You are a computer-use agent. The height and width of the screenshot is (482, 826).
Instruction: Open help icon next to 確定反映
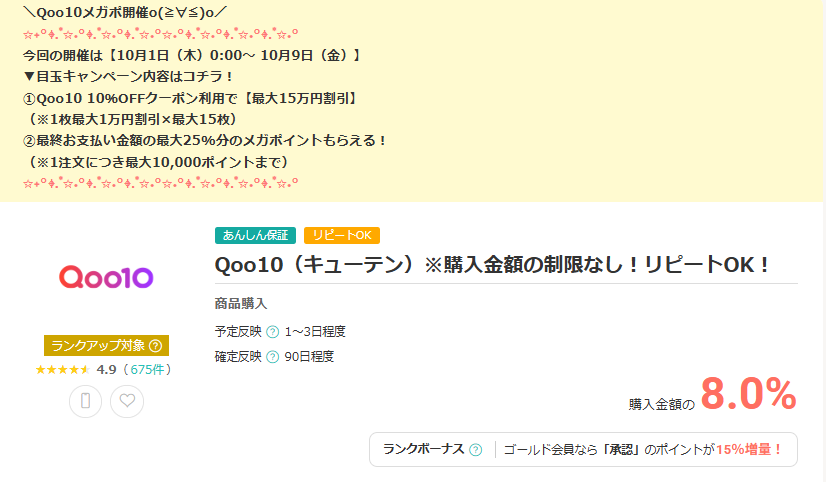coord(272,357)
